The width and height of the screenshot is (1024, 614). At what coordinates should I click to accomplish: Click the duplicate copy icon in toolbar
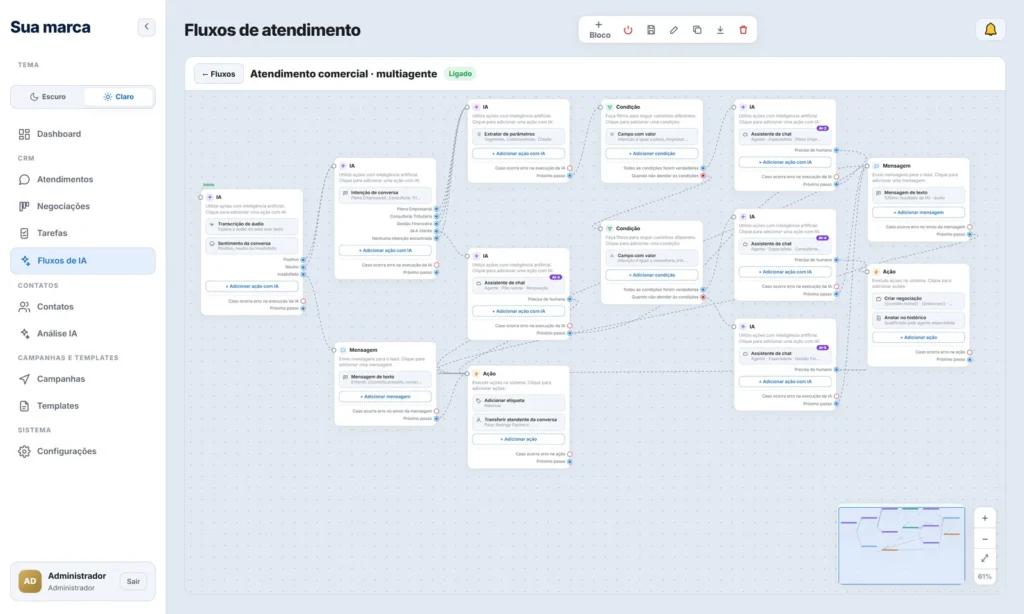click(697, 30)
